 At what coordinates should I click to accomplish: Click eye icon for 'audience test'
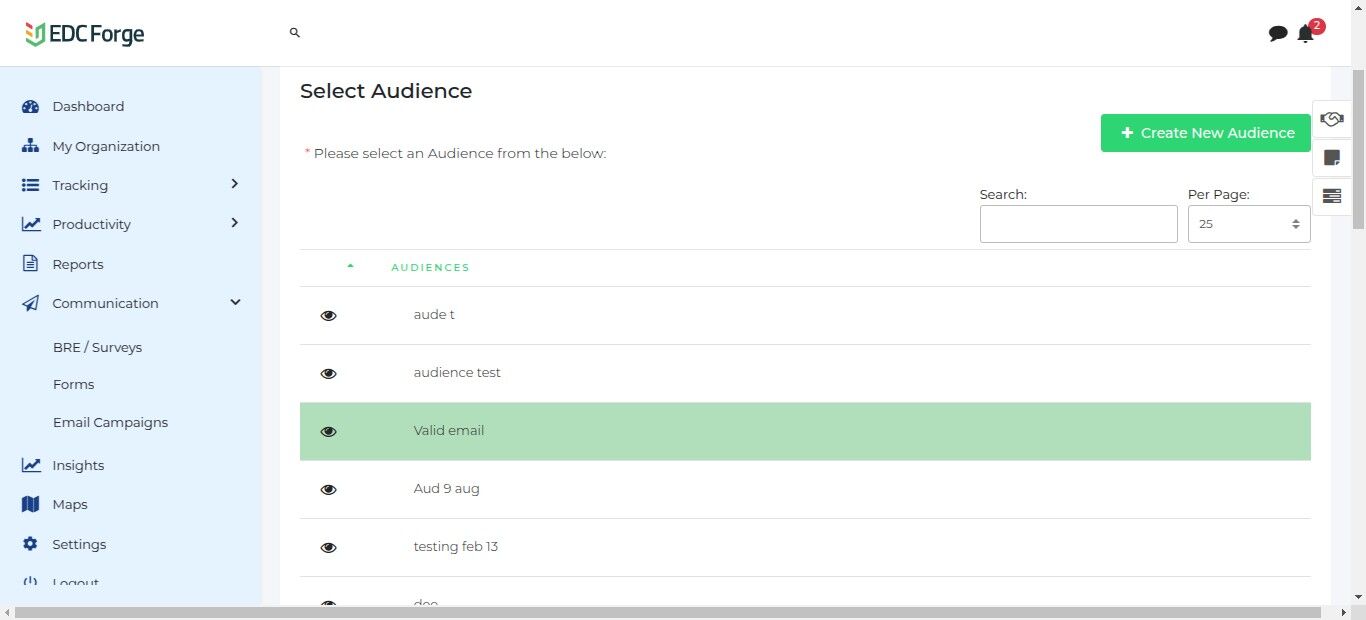tap(328, 373)
